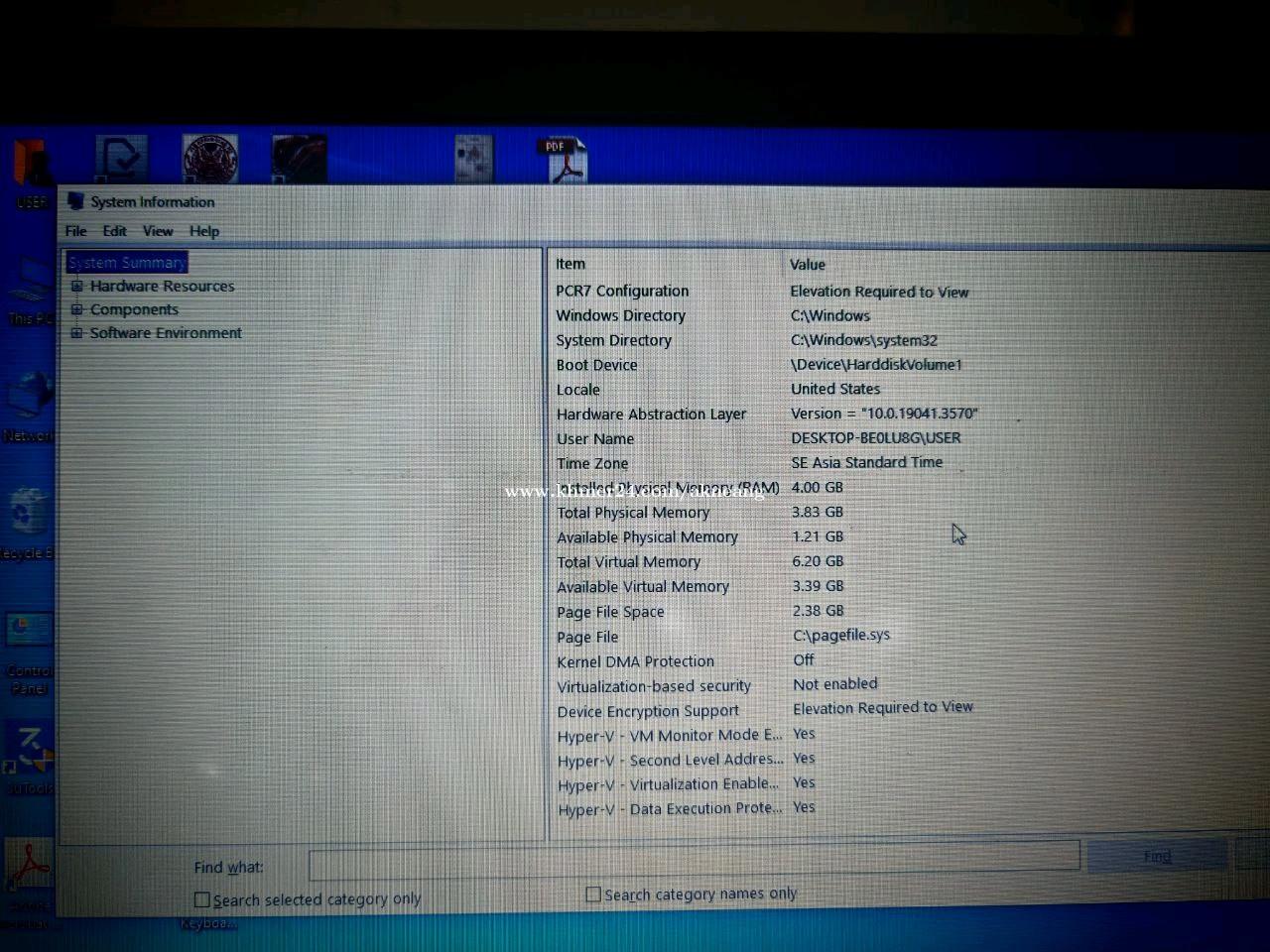Click the Value column header
Screen dimensions: 1270x952
[808, 265]
